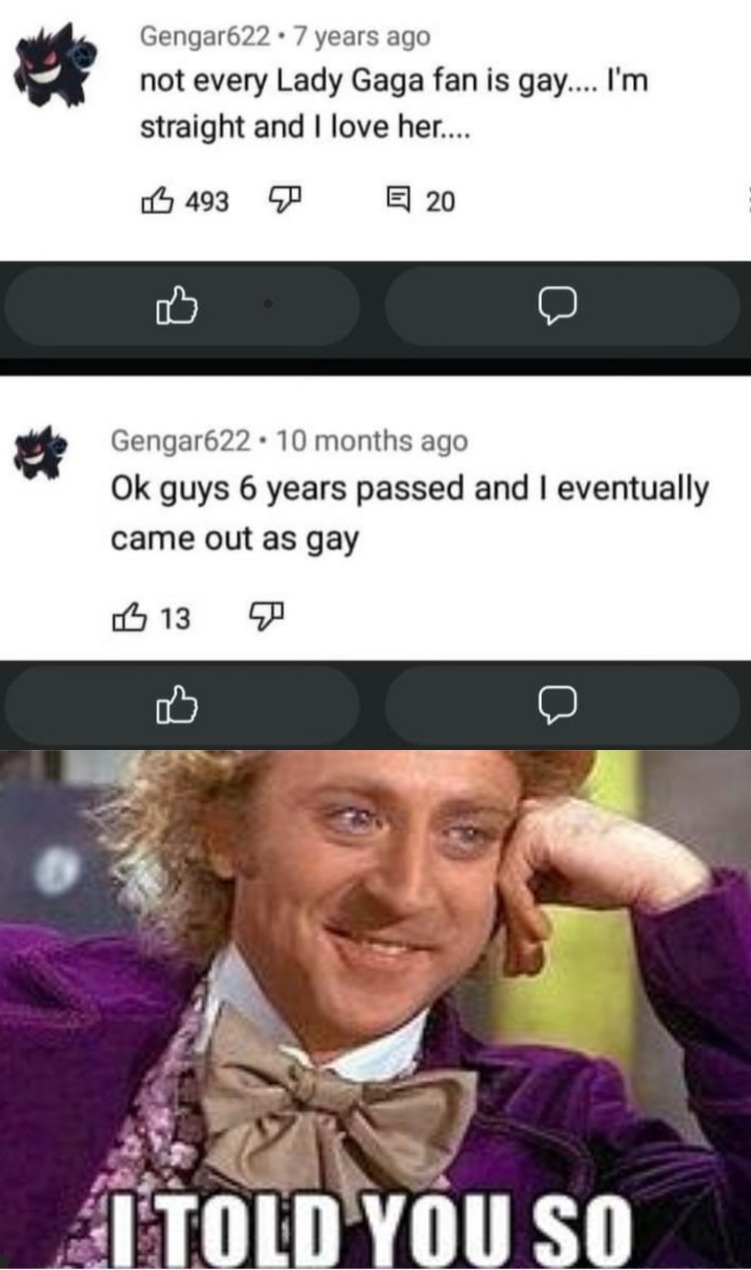
Task: Click the 493 like count
Action: coord(208,202)
